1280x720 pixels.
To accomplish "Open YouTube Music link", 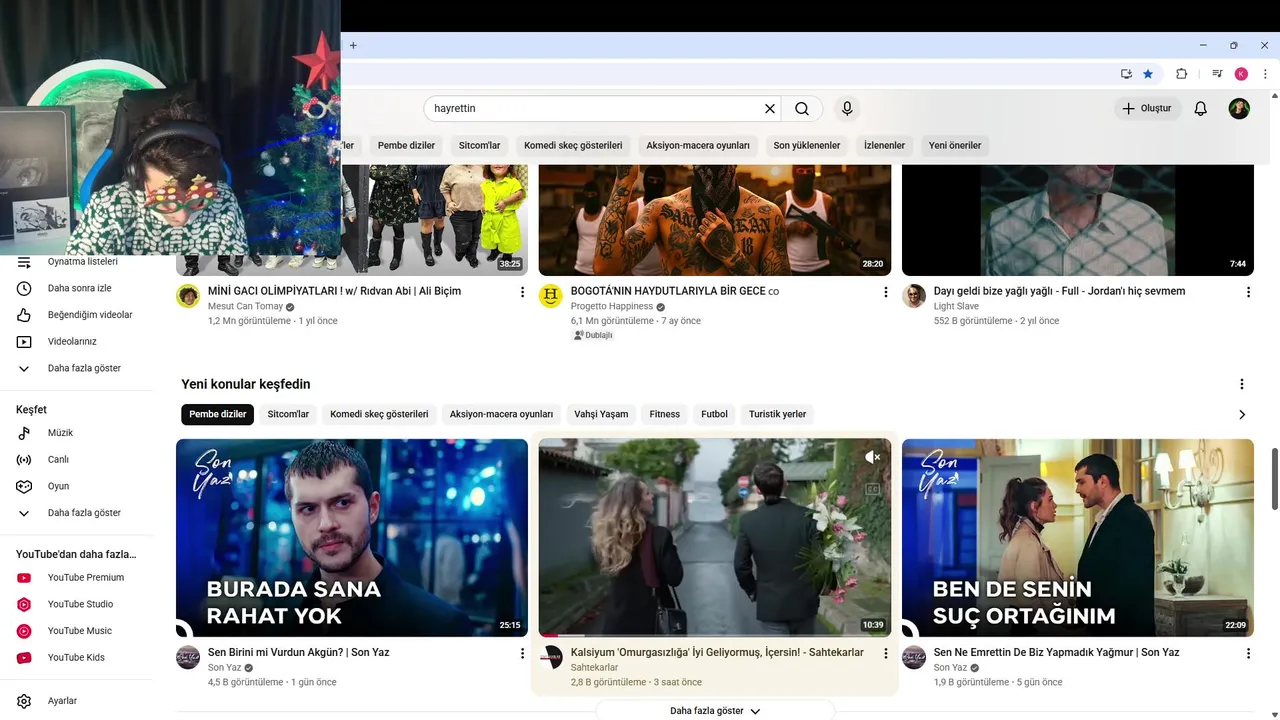I will 80,631.
